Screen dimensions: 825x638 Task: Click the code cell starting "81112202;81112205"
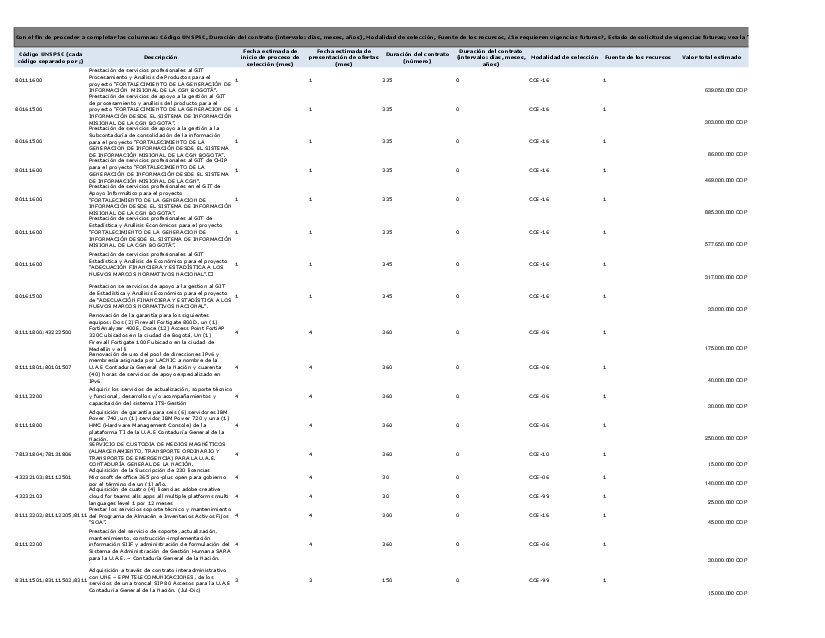pyautogui.click(x=51, y=515)
